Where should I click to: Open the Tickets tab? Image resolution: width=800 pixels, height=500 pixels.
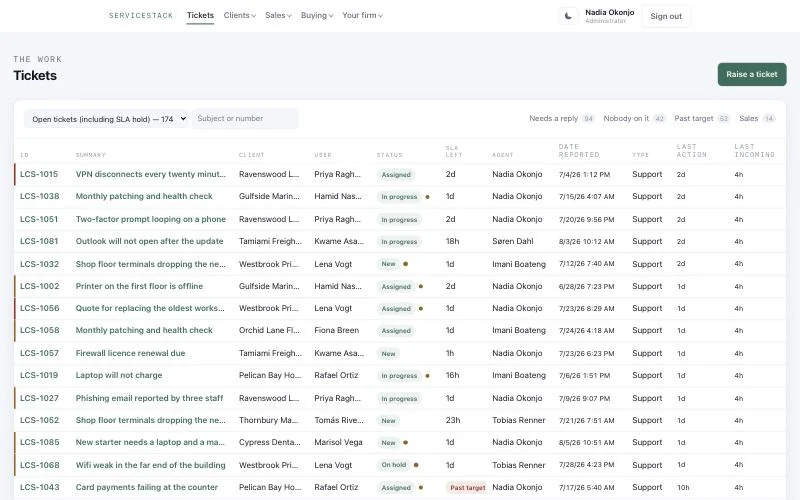200,15
